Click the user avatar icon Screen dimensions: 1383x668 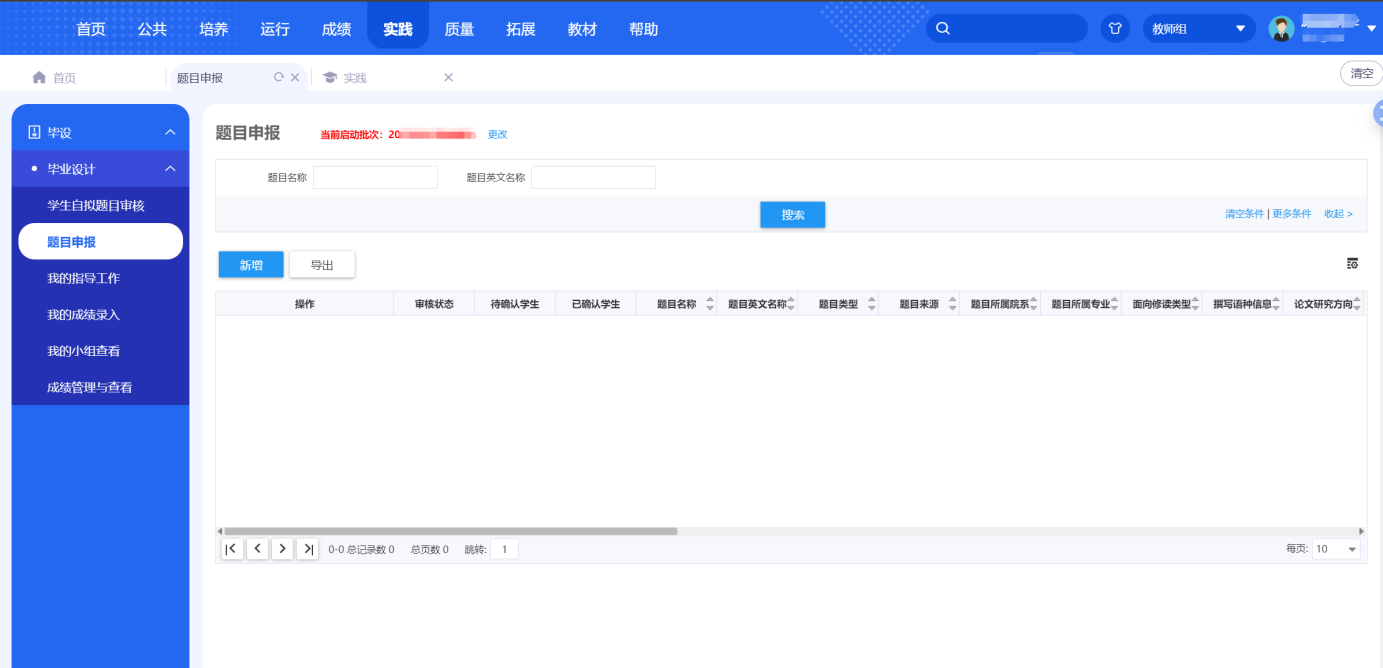(1281, 28)
